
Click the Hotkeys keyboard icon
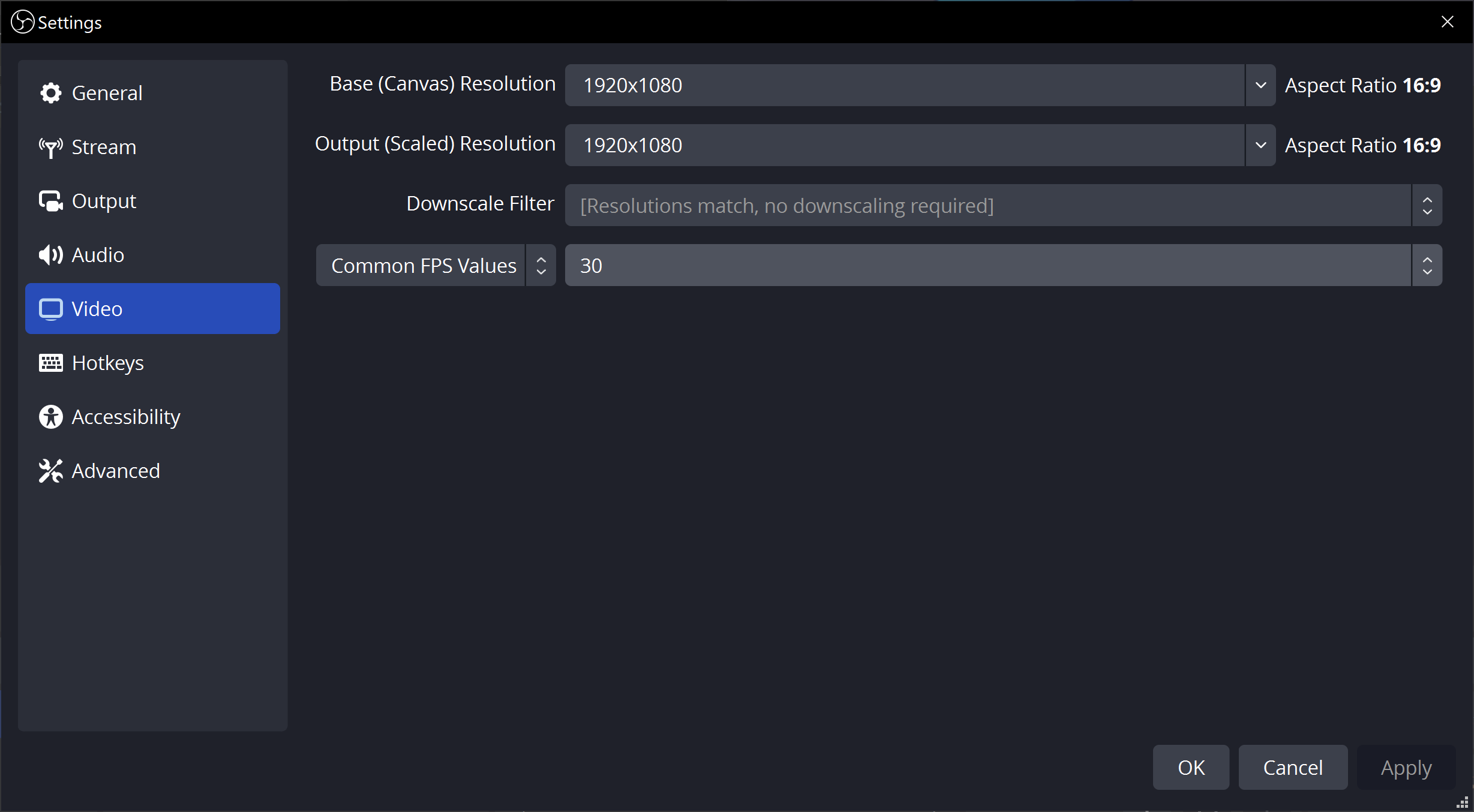tap(51, 363)
